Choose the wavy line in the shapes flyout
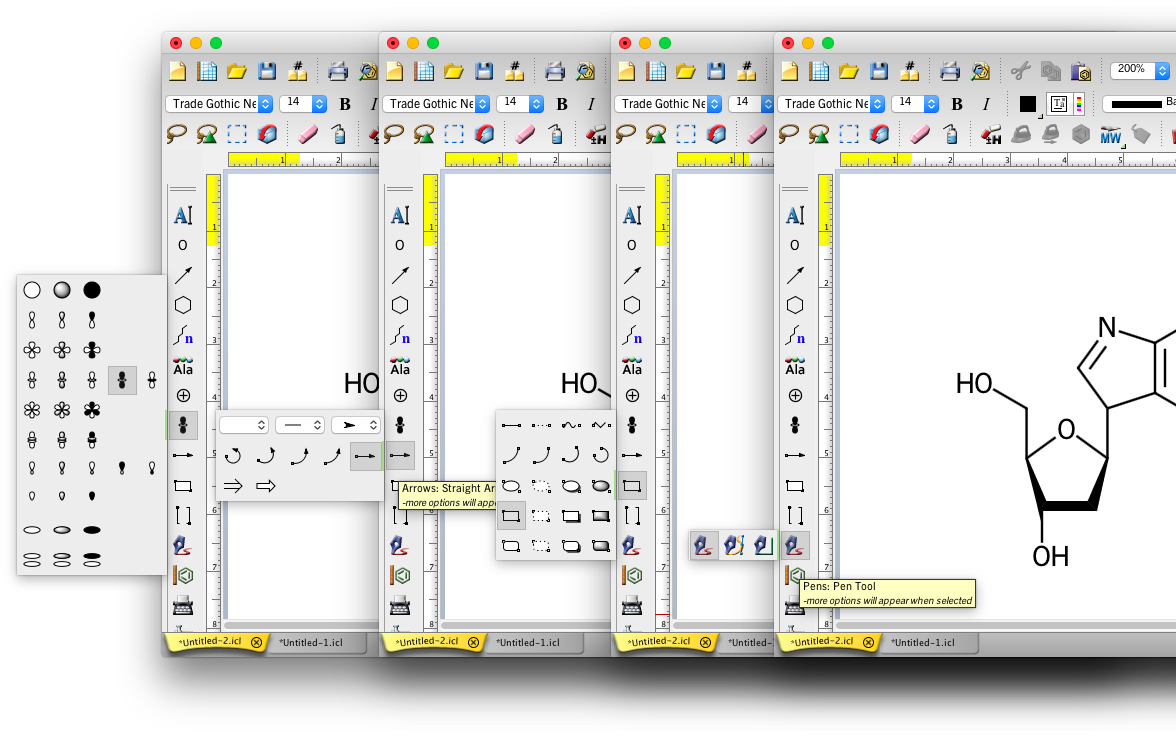The image size is (1176, 737). pos(571,425)
